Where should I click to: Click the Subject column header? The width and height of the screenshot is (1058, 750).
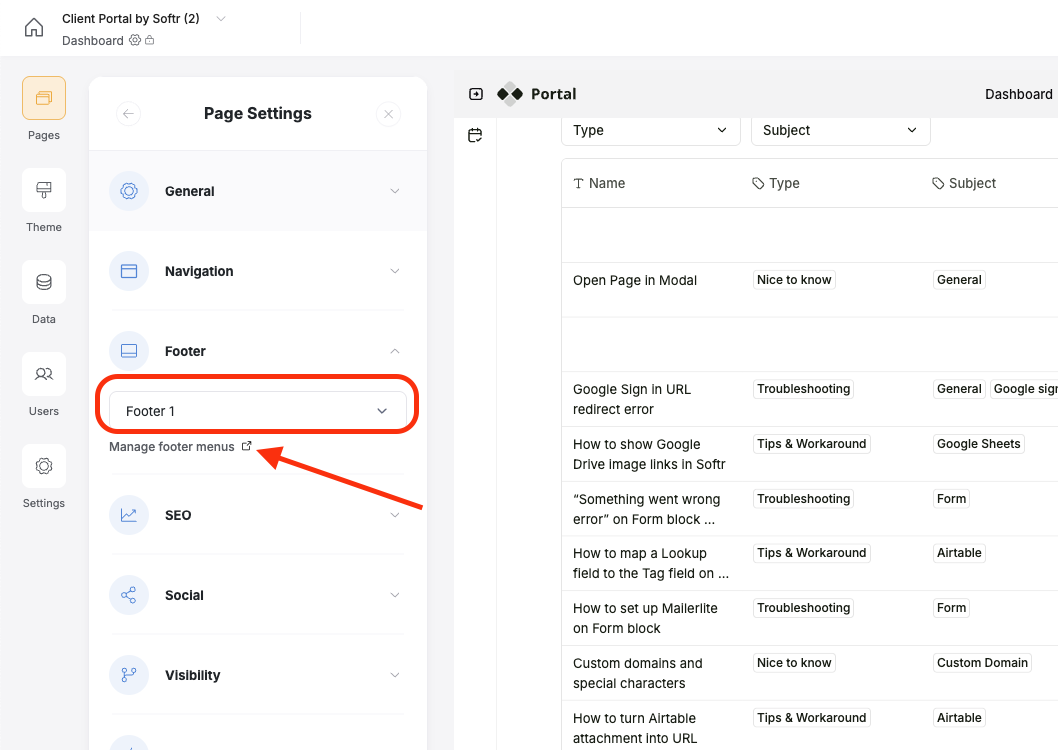964,183
